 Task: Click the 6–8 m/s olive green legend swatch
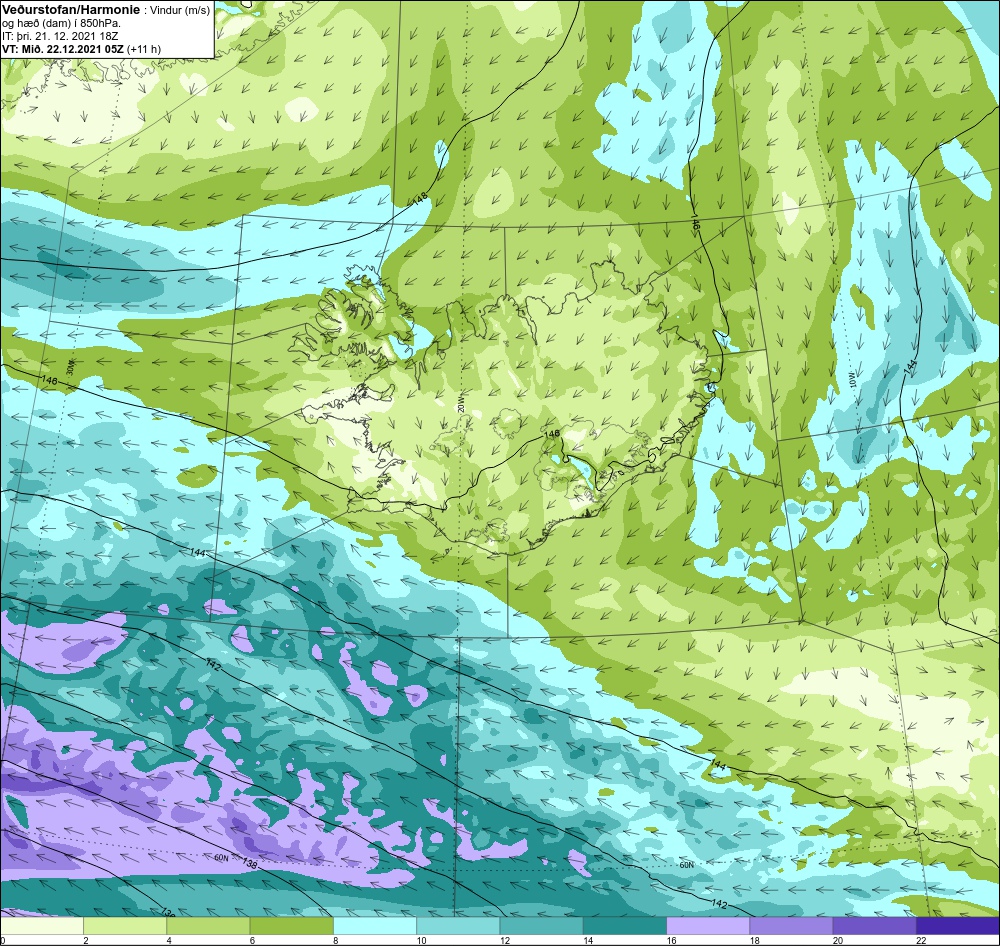[291, 926]
